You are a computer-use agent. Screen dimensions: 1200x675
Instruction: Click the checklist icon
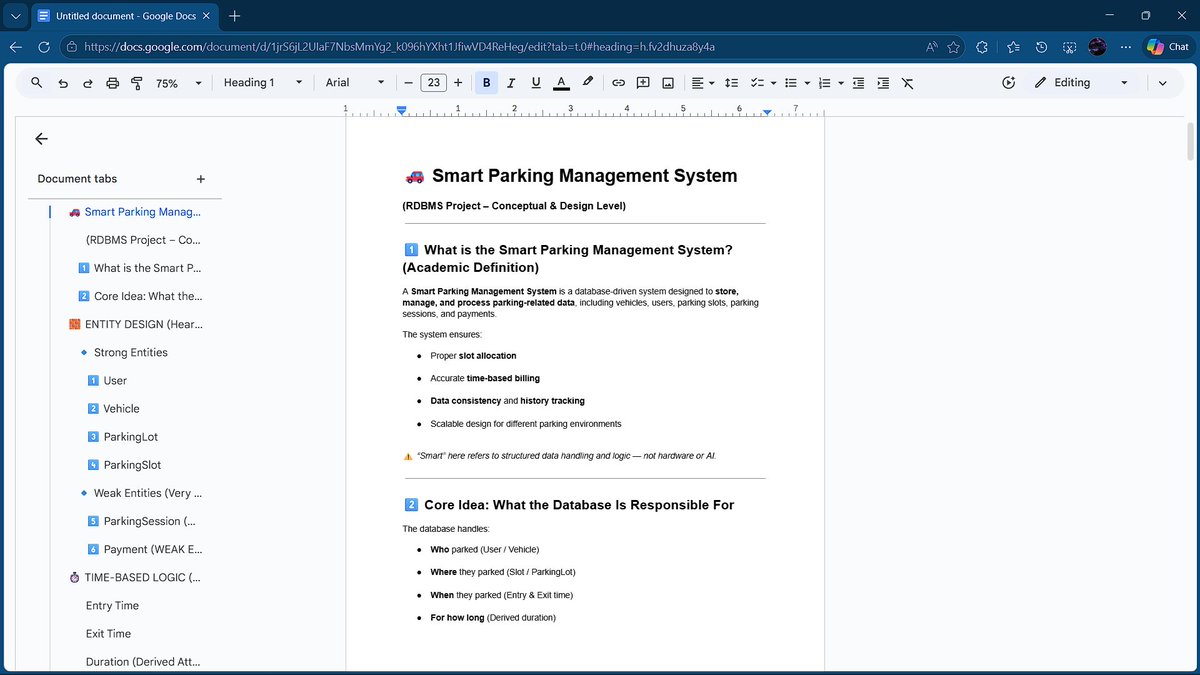[757, 83]
